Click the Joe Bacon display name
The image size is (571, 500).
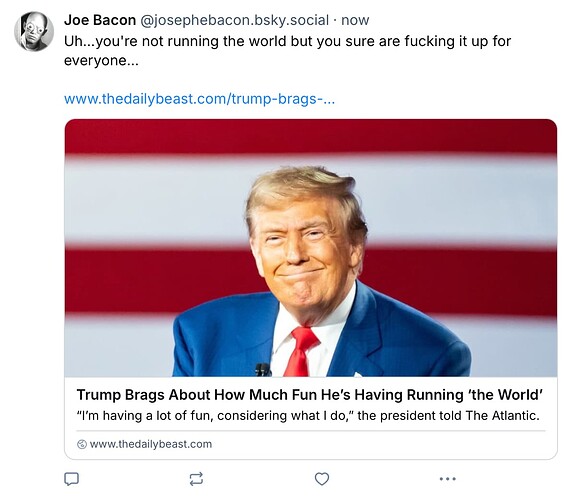[100, 20]
